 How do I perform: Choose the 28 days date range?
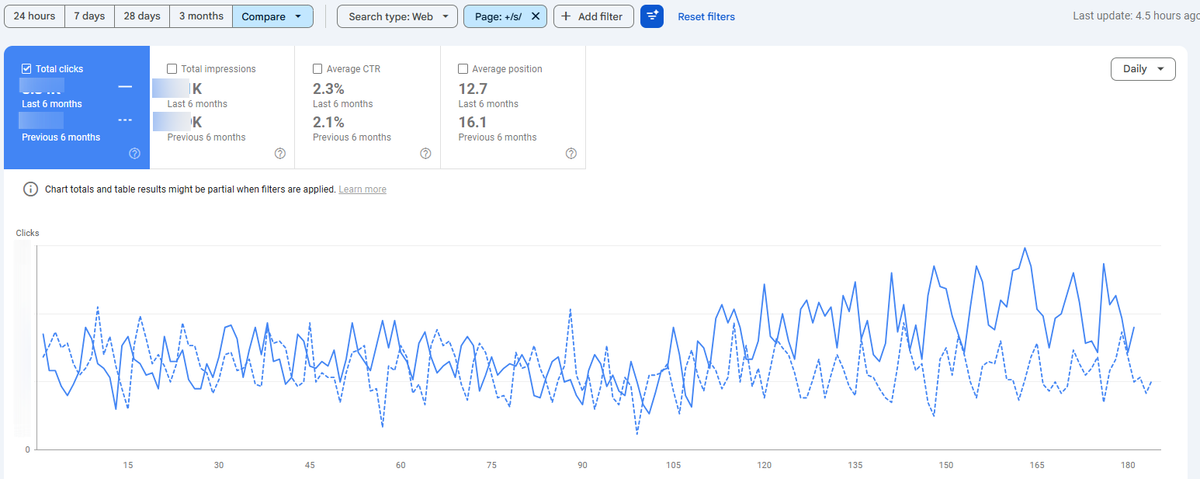[141, 17]
